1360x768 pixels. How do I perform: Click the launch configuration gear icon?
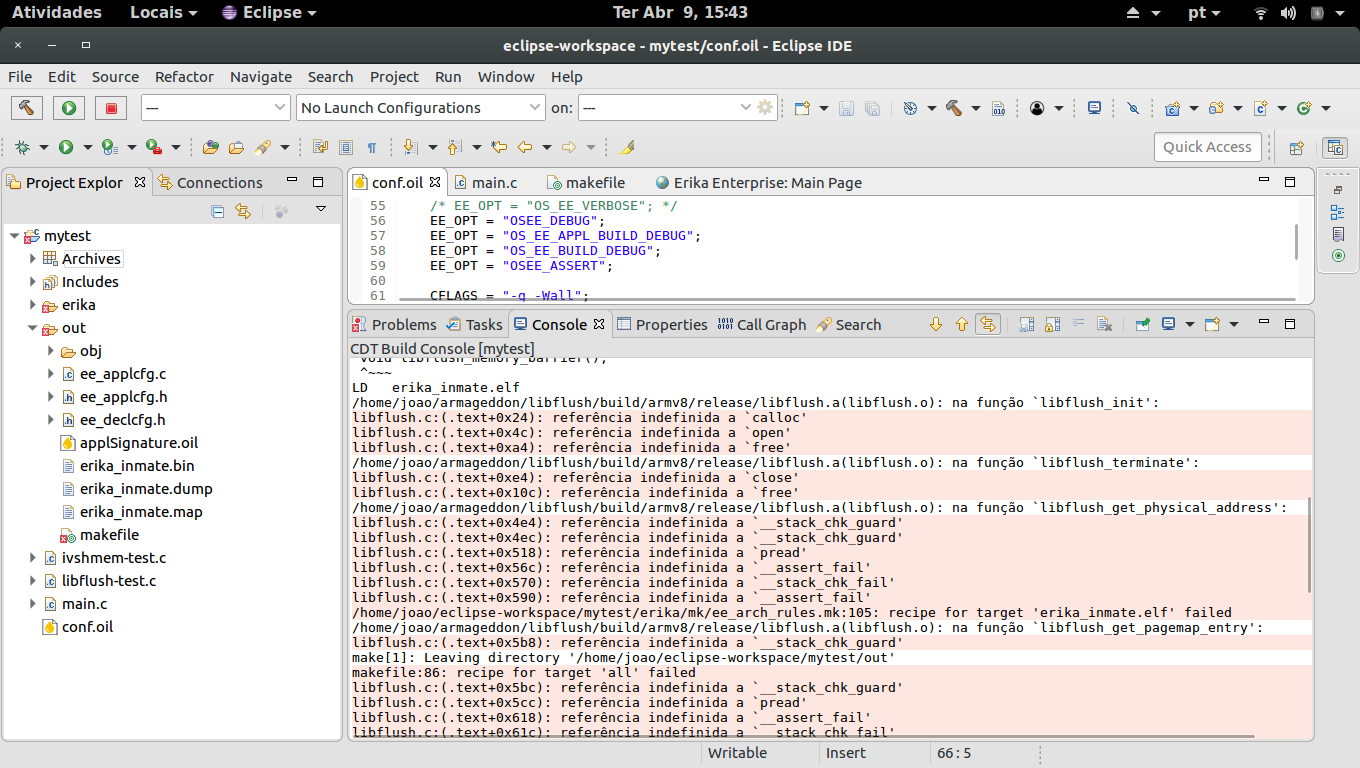click(x=766, y=107)
